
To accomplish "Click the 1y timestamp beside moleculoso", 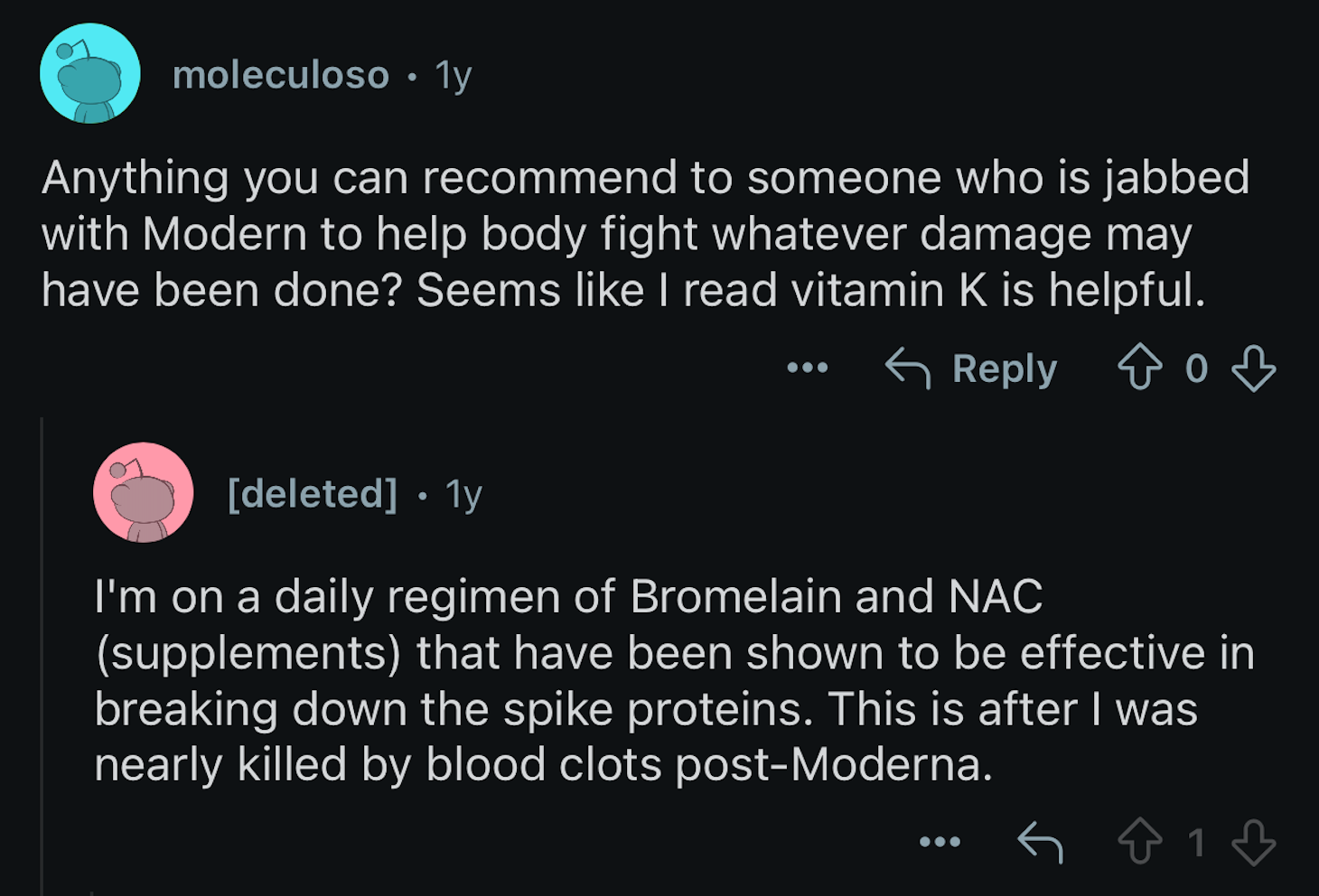I will [x=454, y=76].
